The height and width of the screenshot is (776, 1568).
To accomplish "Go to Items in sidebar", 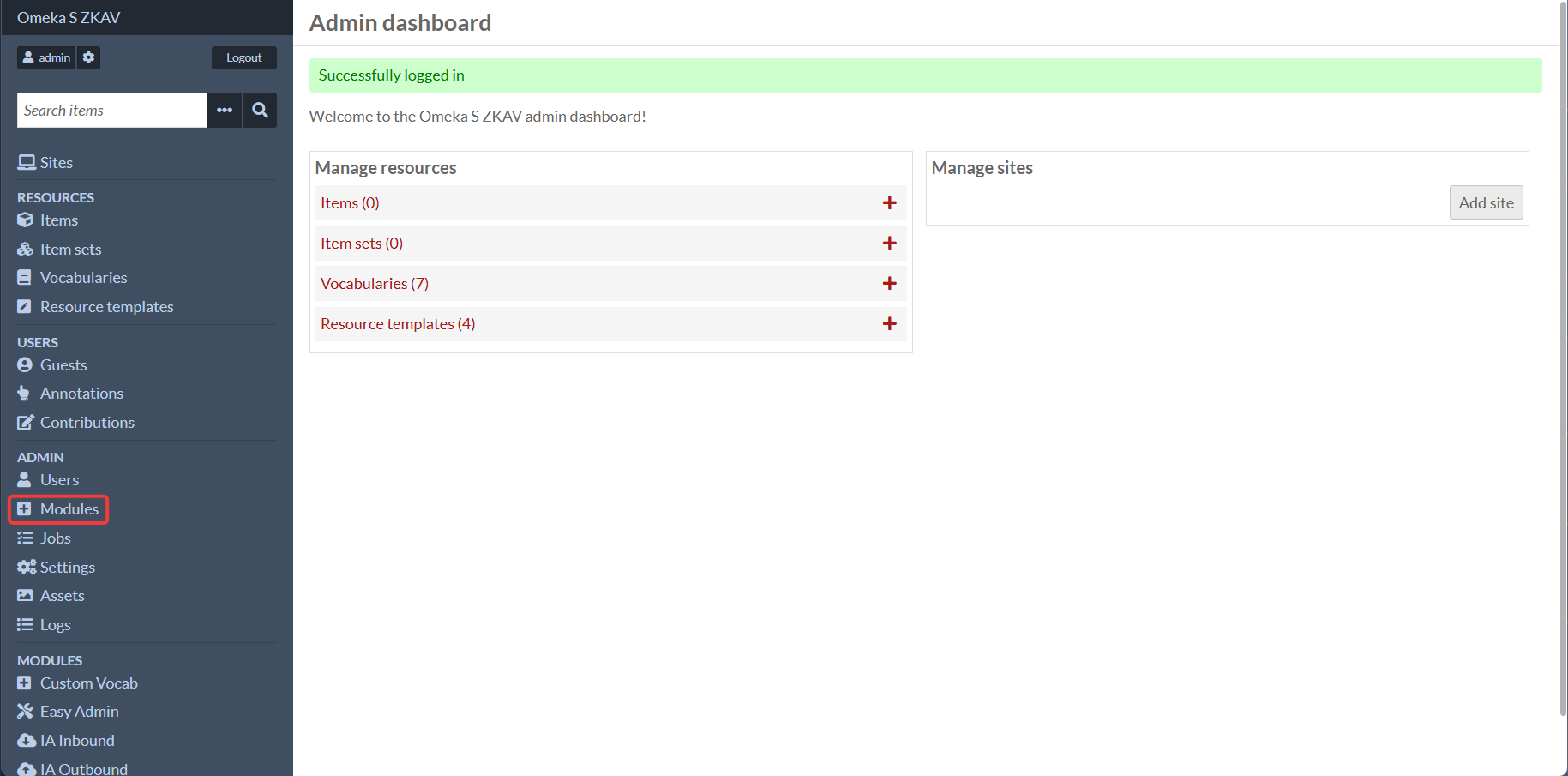I will (59, 220).
